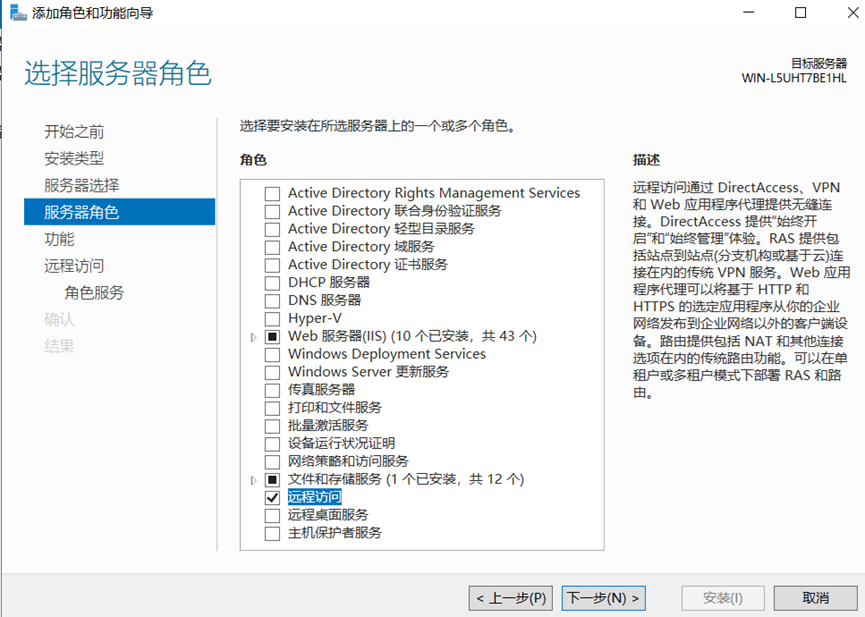Click the 下一步(N) next button
Viewport: 865px width, 617px height.
pyautogui.click(x=604, y=598)
